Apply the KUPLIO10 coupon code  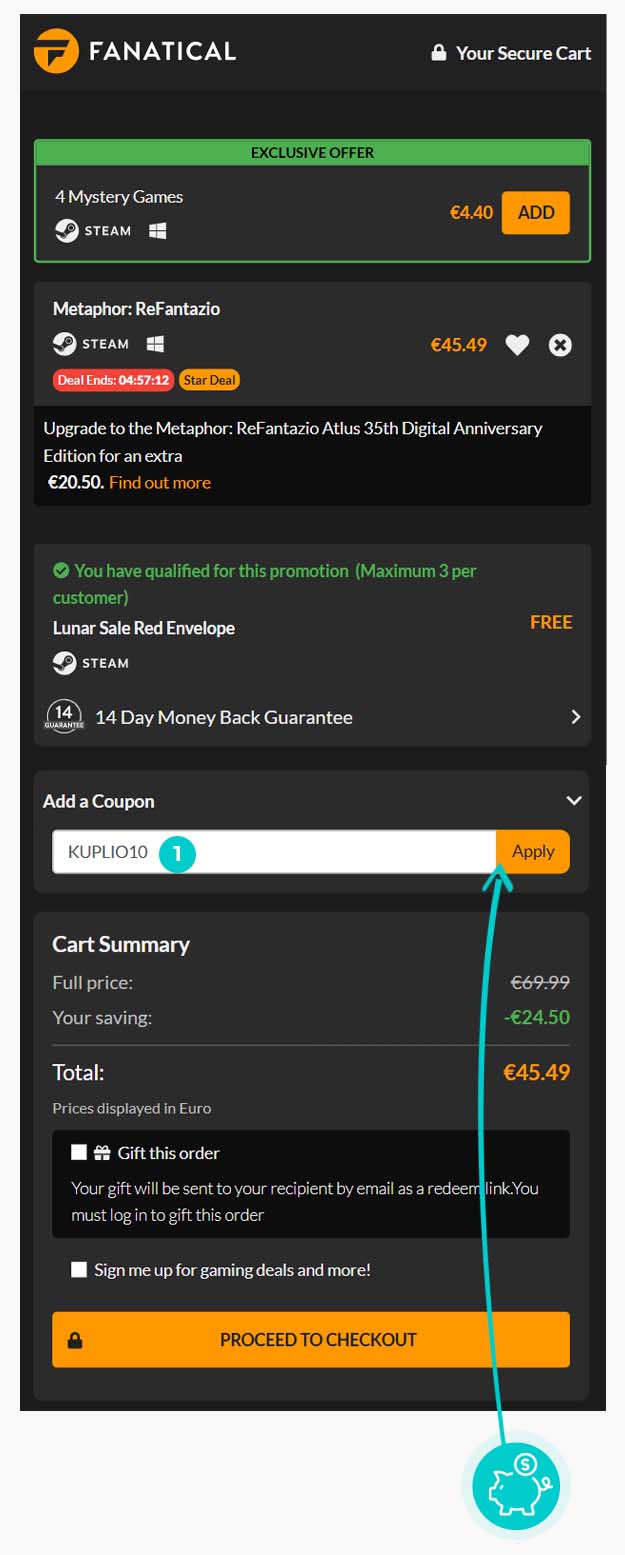point(533,852)
